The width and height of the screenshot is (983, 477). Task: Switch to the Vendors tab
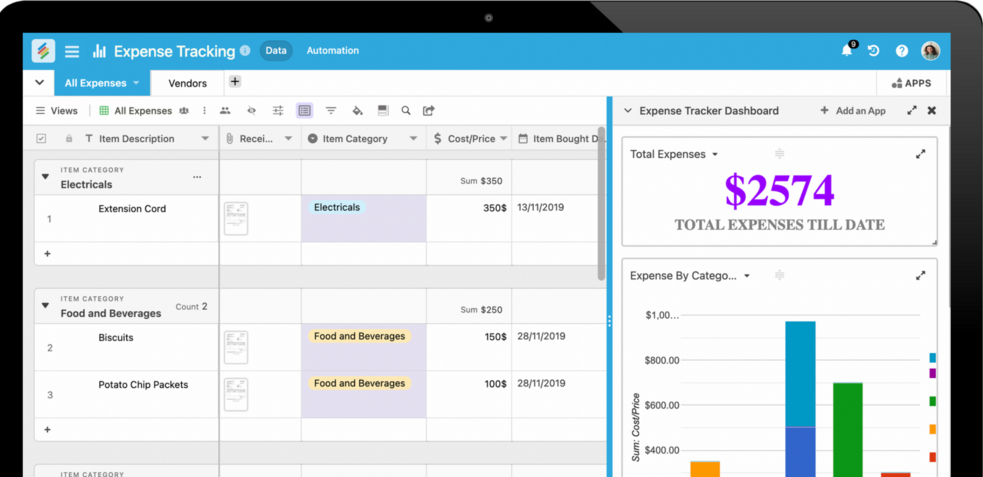click(187, 83)
